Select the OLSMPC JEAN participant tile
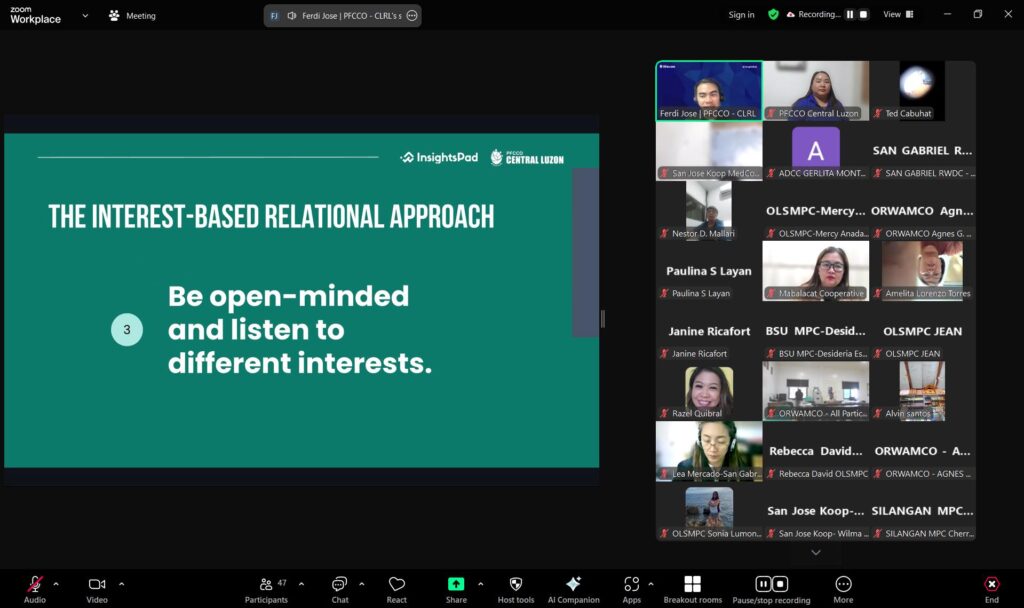Image resolution: width=1024 pixels, height=608 pixels. pos(923,331)
